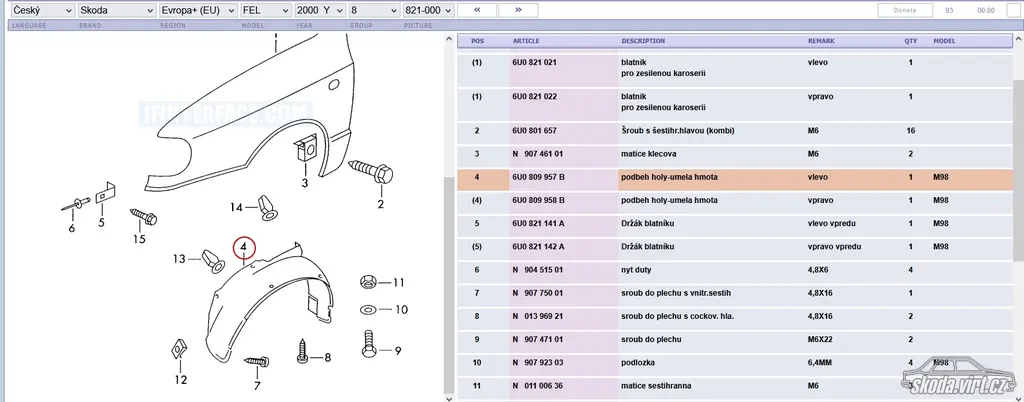This screenshot has height=402, width=1024.
Task: Click description 'matice sestihranna'
Action: (x=656, y=386)
